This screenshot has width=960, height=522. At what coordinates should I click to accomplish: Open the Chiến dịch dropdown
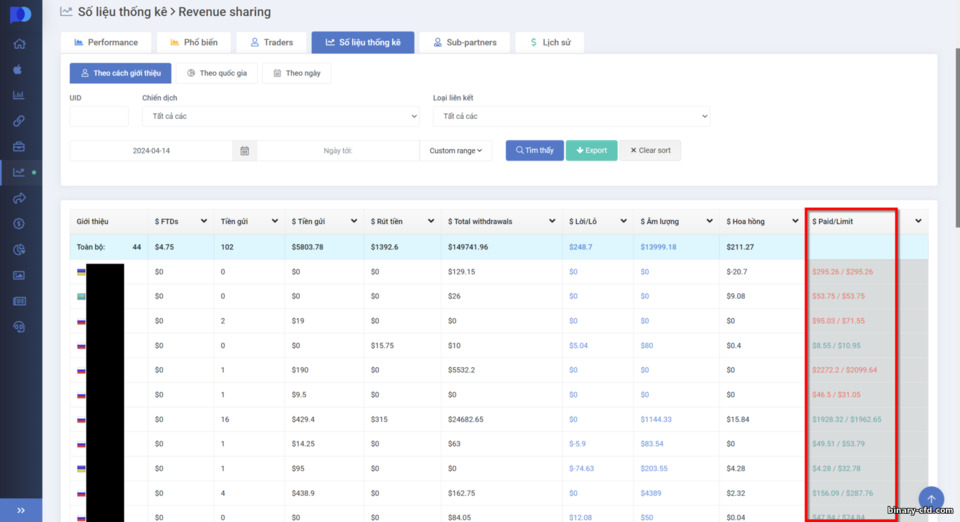[x=280, y=116]
